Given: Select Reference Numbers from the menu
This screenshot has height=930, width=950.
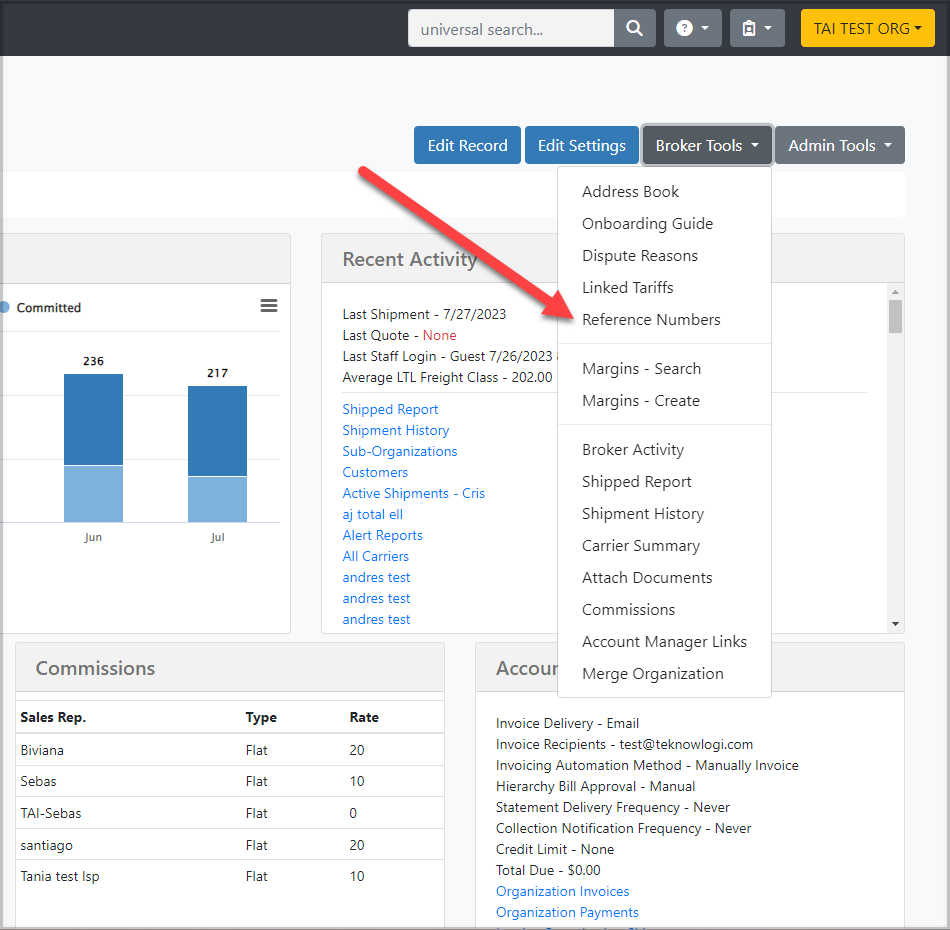Looking at the screenshot, I should tap(651, 320).
